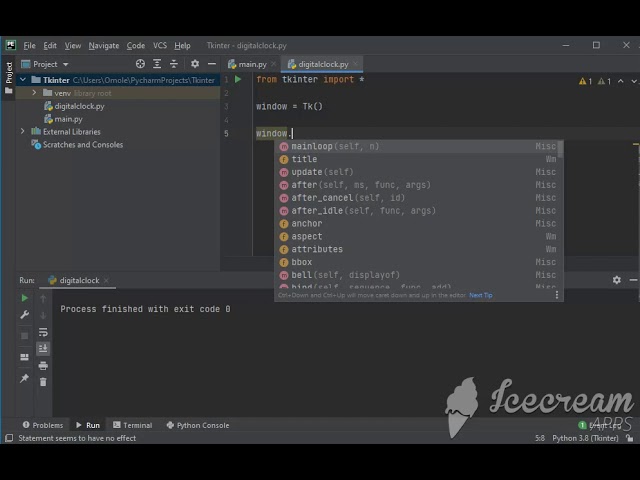The image size is (640, 480).
Task: Click line 3 code window = Tk()
Action: [289, 107]
